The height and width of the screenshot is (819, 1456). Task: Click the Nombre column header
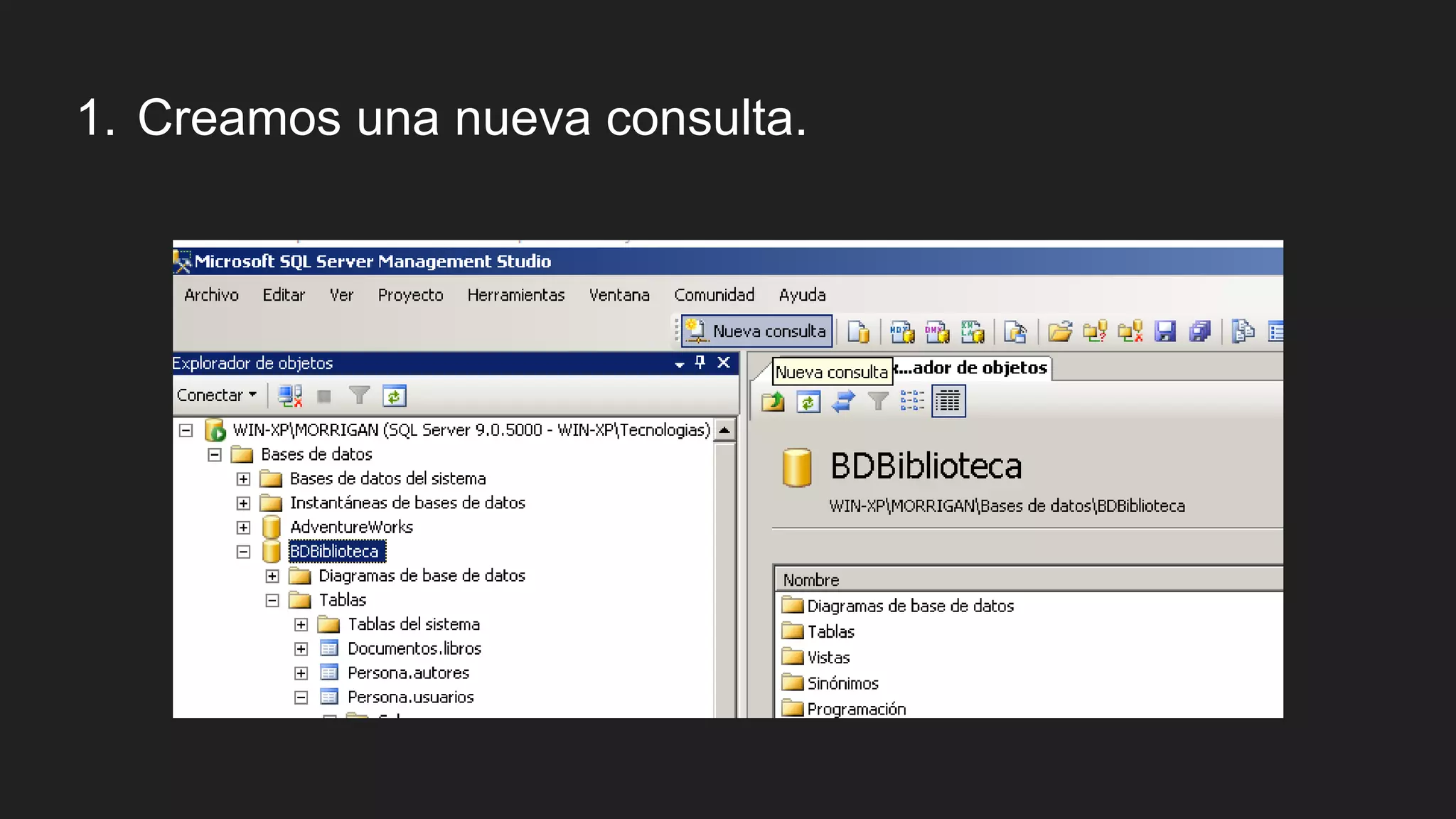(x=1029, y=579)
